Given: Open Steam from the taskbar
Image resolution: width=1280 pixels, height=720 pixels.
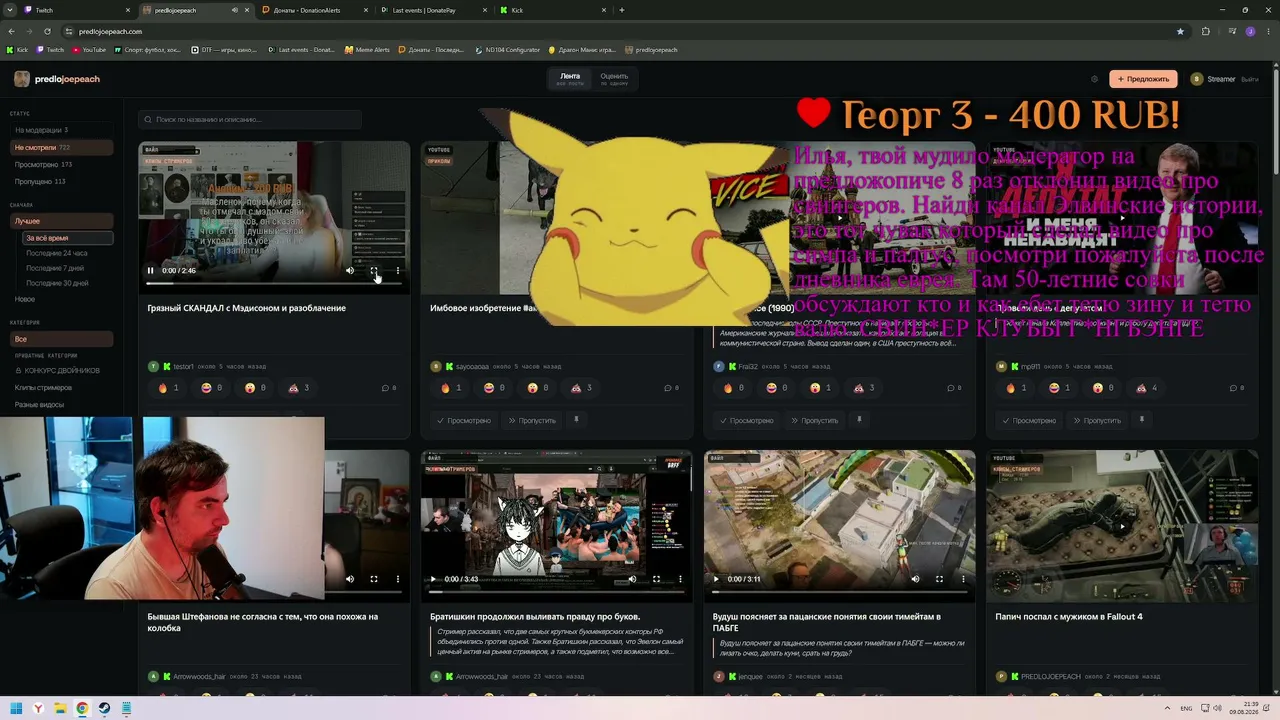Looking at the screenshot, I should pyautogui.click(x=104, y=708).
